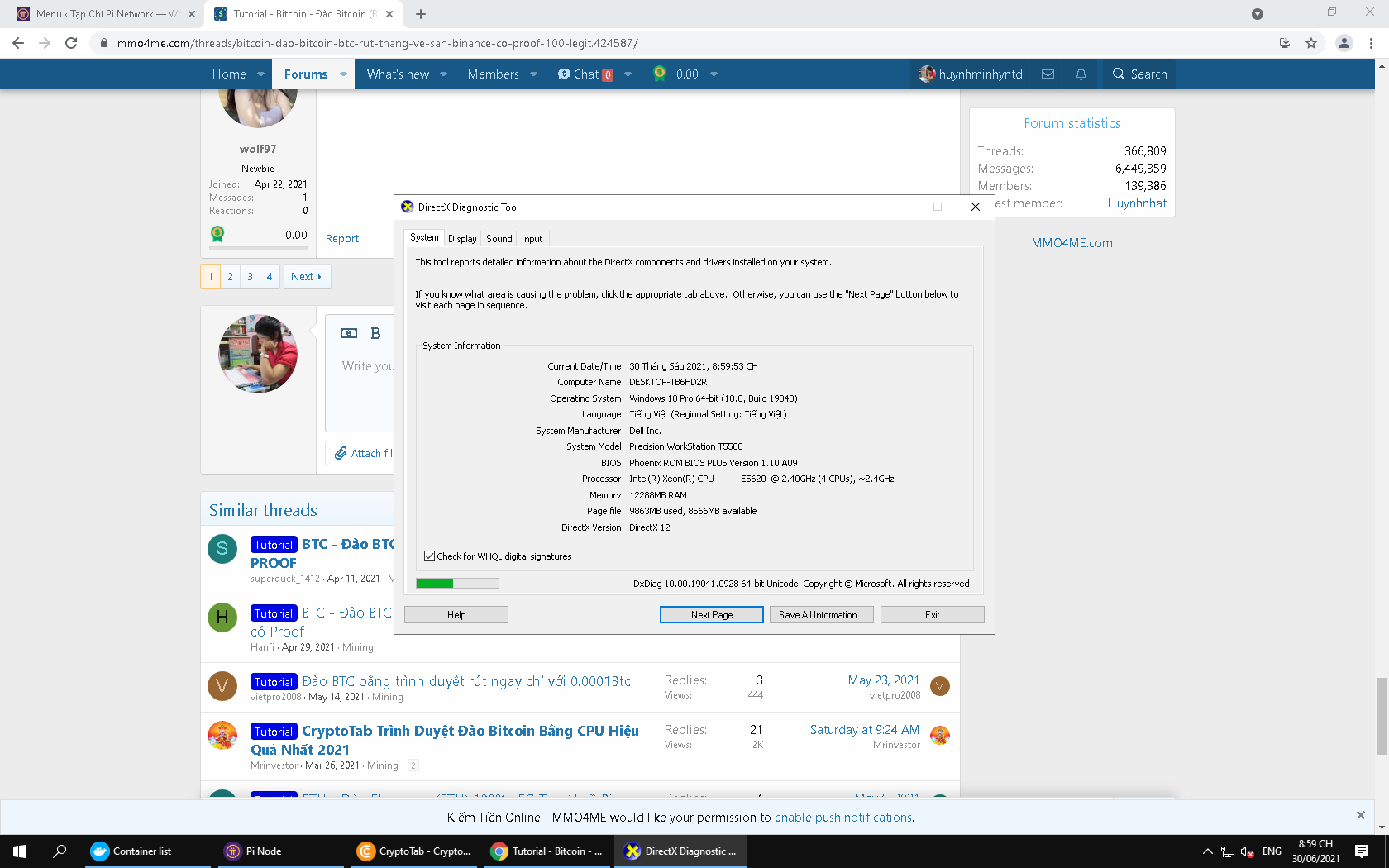Open huynhminhyntd account menu
The width and height of the screenshot is (1389, 868).
[x=971, y=74]
